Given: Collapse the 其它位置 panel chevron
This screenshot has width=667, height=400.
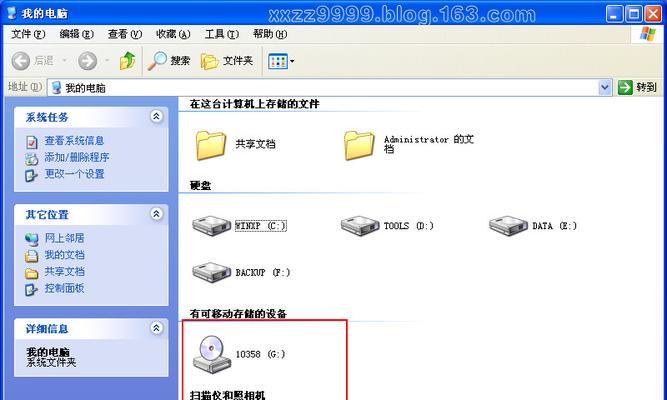Looking at the screenshot, I should tap(156, 214).
